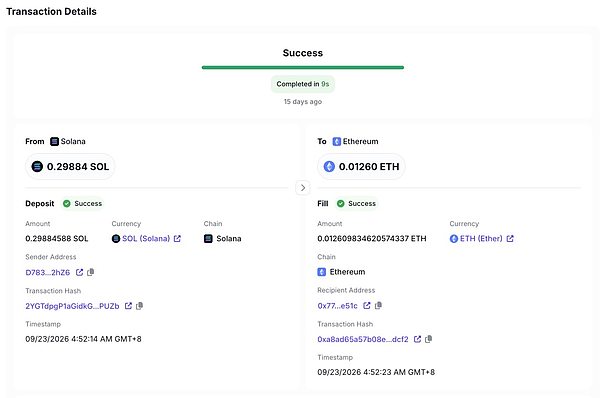600x398 pixels.
Task: Click transaction hash link 2YGTdpgP1aGidkG...PUZb
Action: [72, 306]
